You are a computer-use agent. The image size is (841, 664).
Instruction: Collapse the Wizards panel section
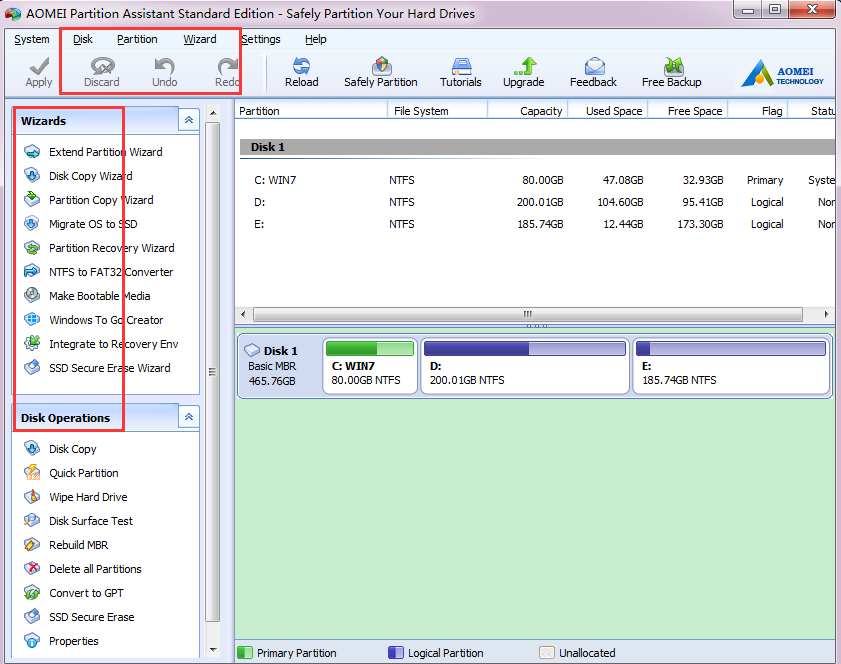tap(189, 120)
